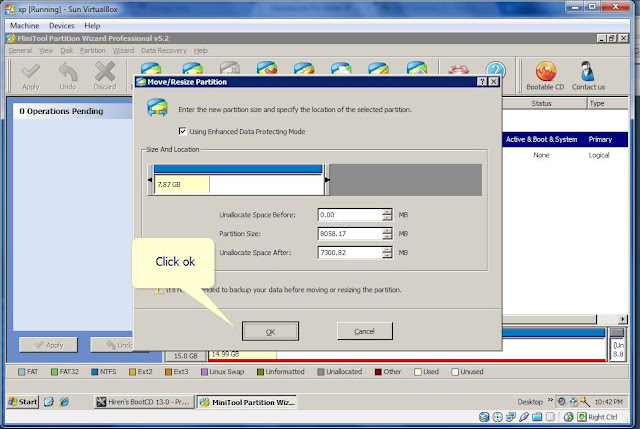Click Apply button under Operations Pending panel
This screenshot has height=429, width=640.
48,345
